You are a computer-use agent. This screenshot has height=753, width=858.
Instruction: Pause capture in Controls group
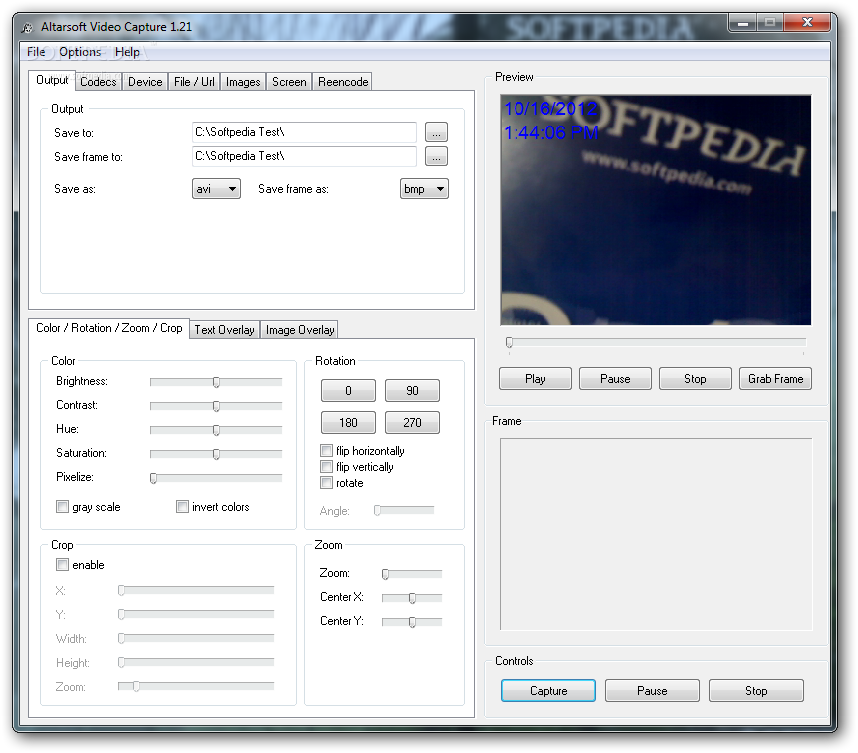tap(652, 691)
